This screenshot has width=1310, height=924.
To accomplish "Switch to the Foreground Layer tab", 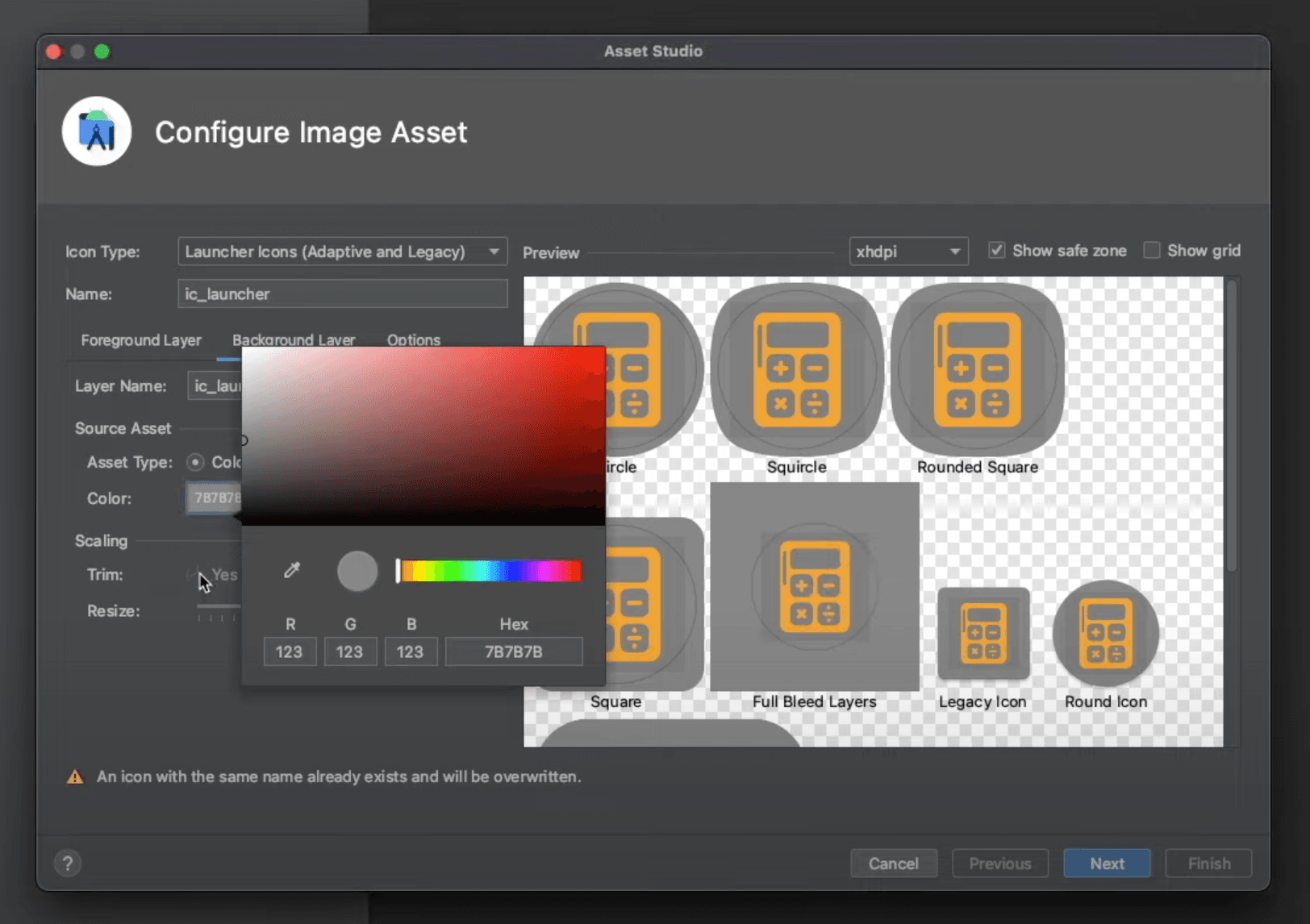I will coord(141,340).
